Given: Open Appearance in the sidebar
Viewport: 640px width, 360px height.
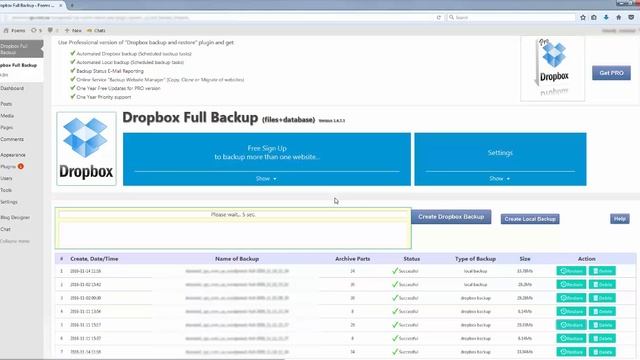Looking at the screenshot, I should click(13, 155).
